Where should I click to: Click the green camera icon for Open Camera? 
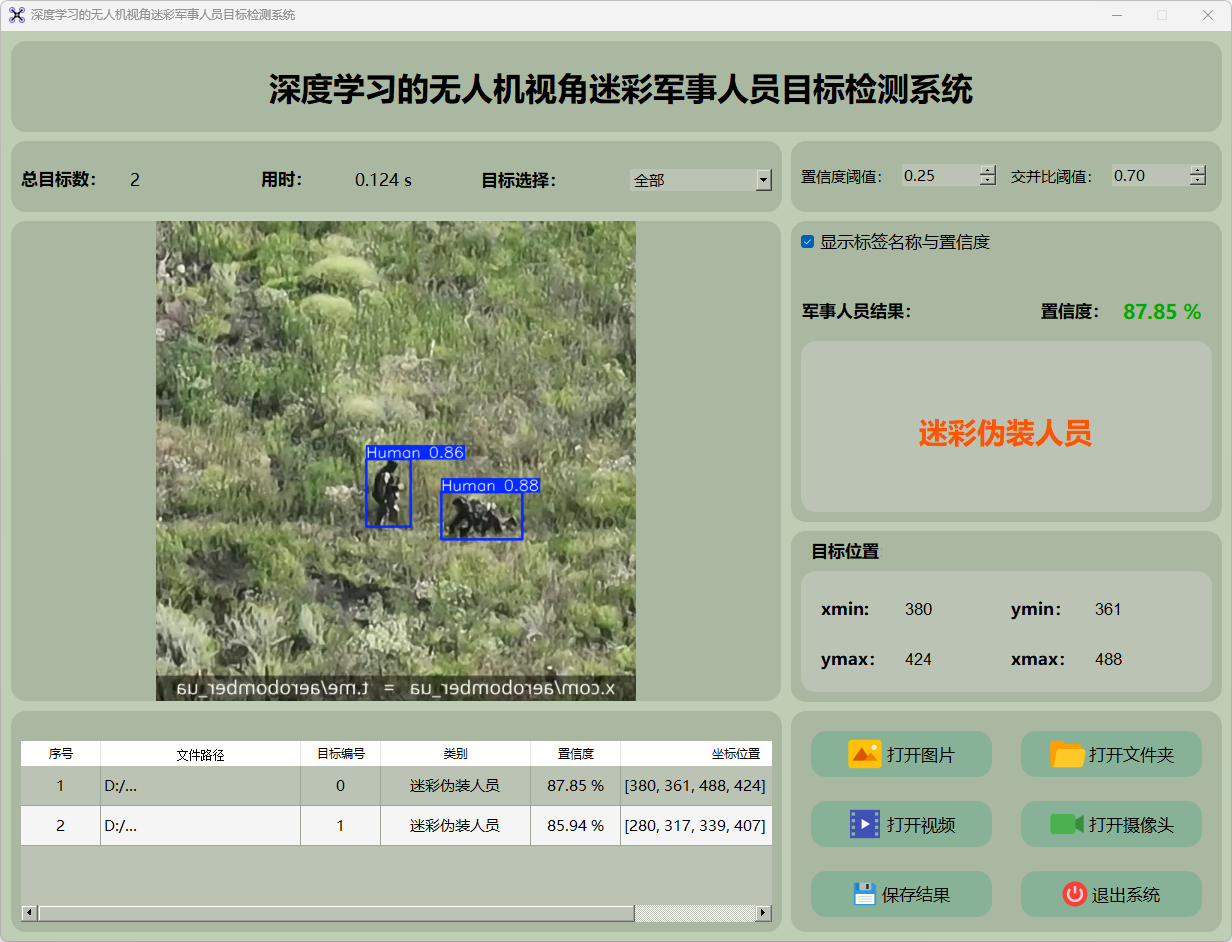[1067, 824]
